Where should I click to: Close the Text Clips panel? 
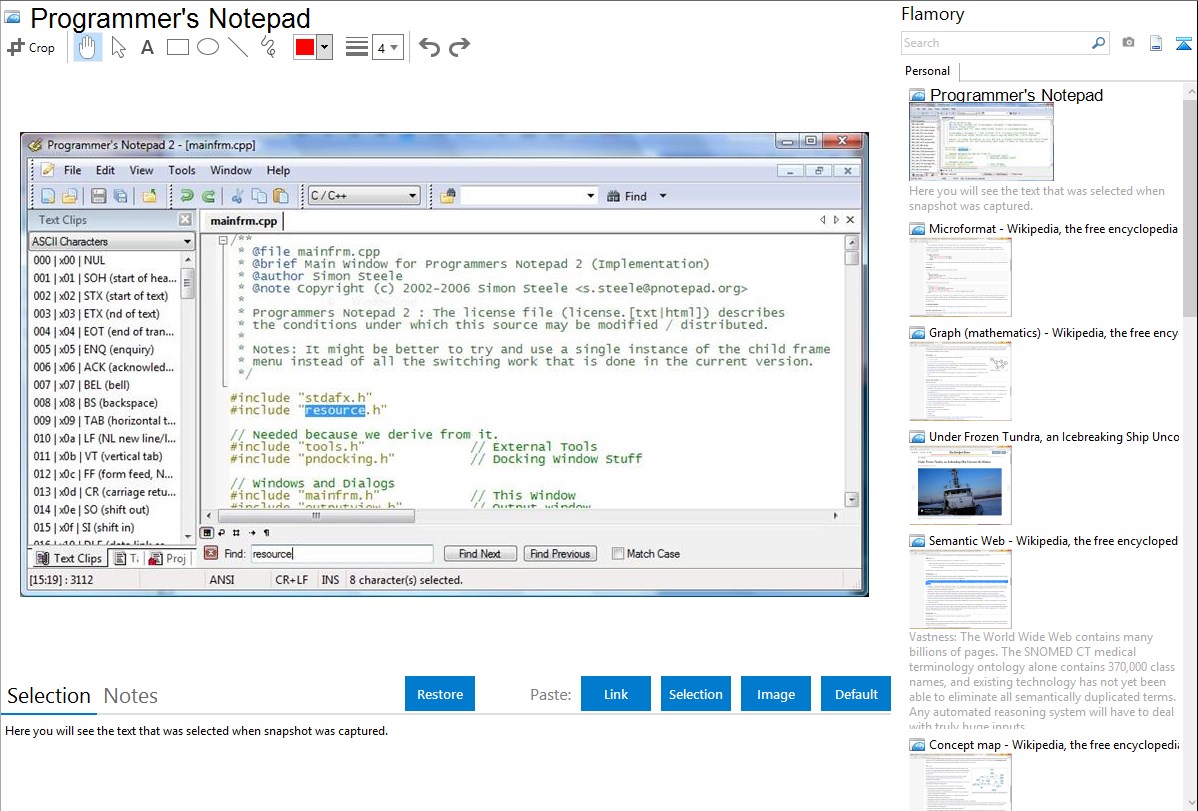[185, 220]
